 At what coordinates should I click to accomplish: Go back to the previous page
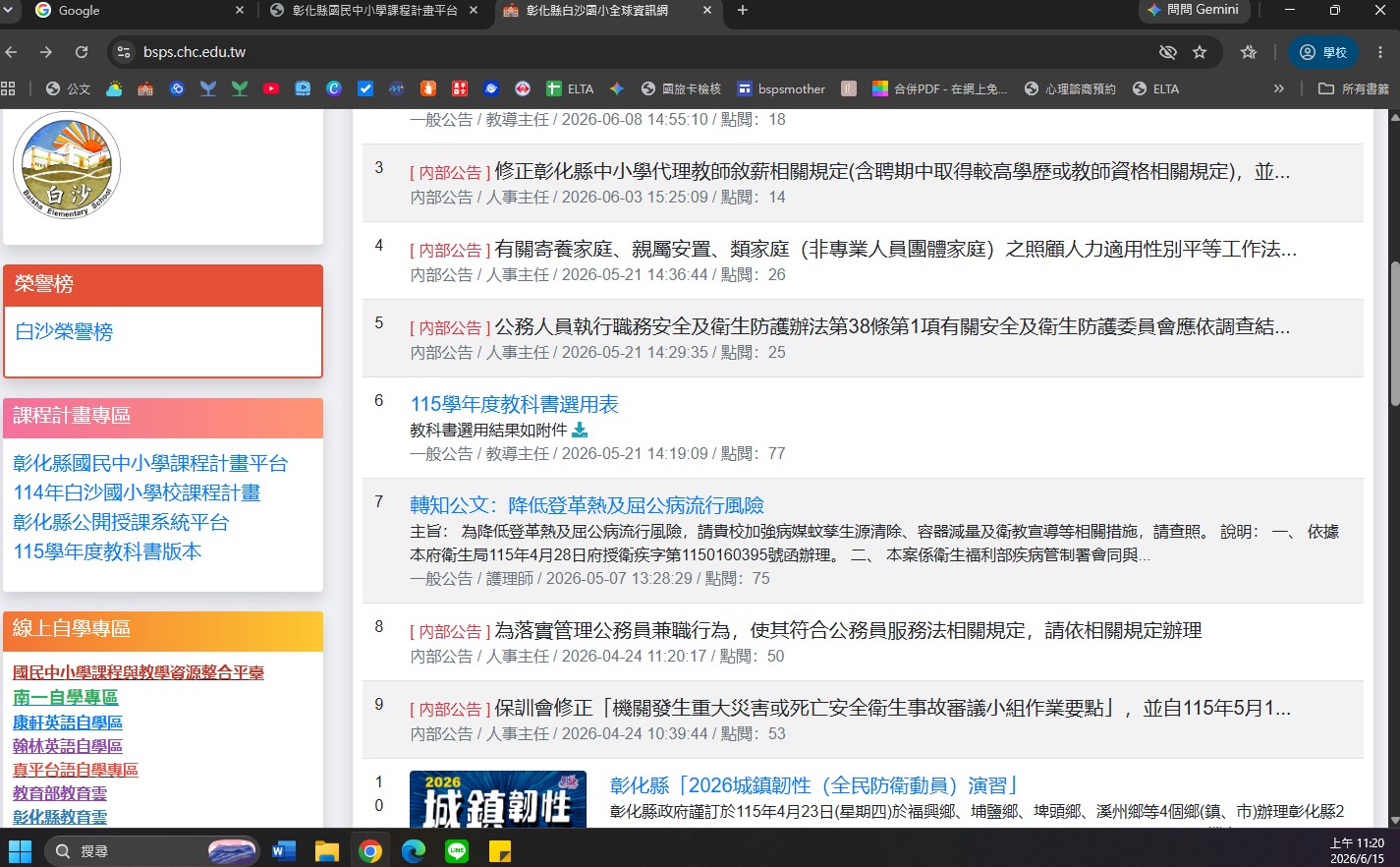[12, 52]
